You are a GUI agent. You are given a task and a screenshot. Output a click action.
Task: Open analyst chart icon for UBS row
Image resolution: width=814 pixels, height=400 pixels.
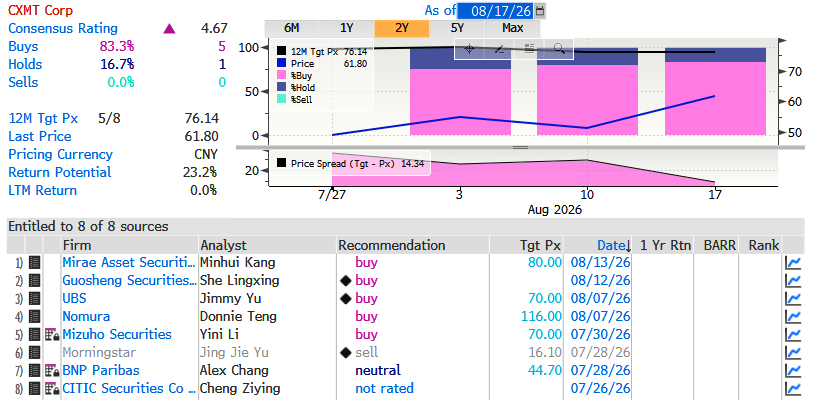pyautogui.click(x=793, y=298)
